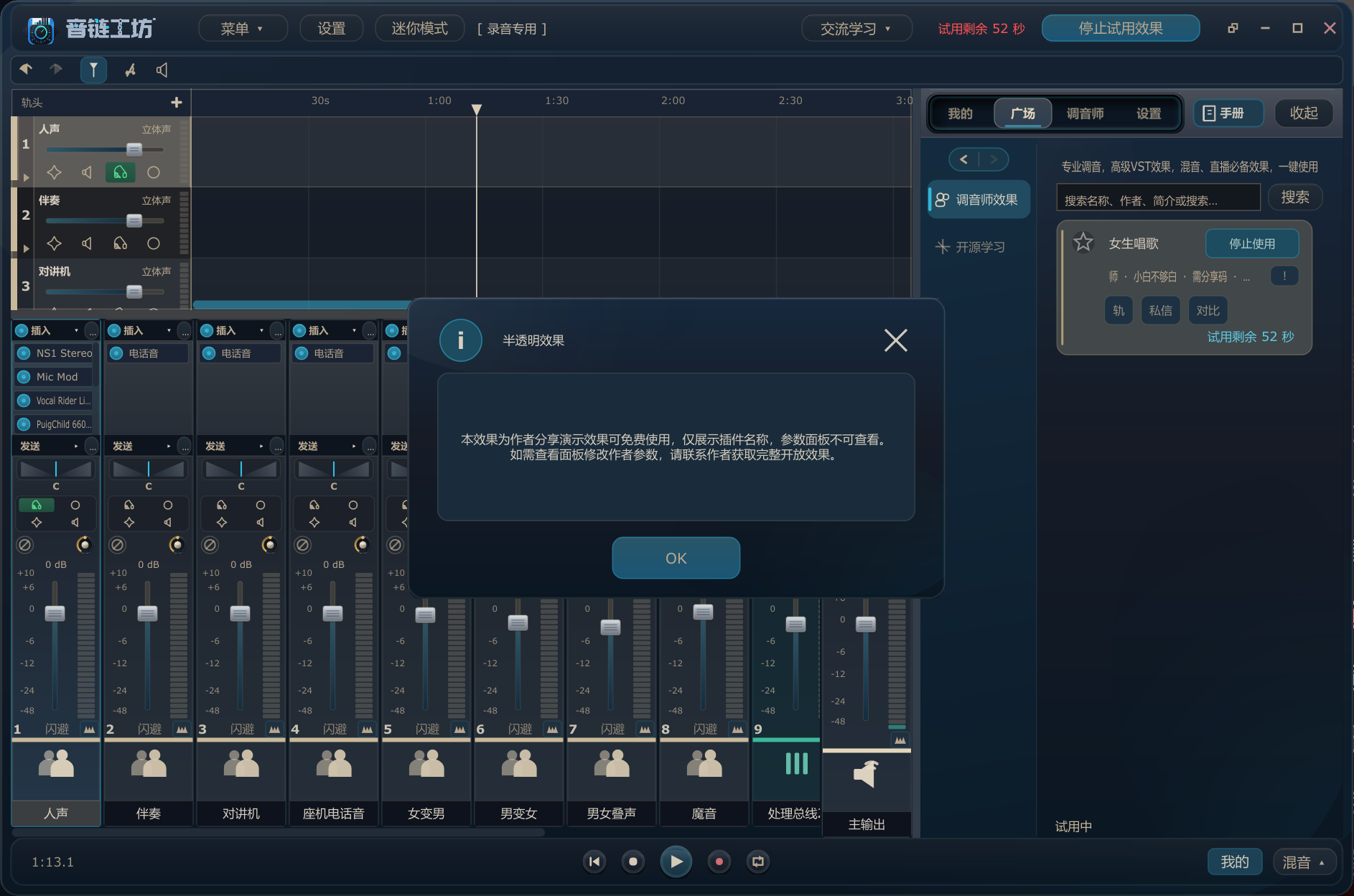The width and height of the screenshot is (1354, 896).
Task: Disable the Vocal Rider plugin power button
Action: pos(24,401)
